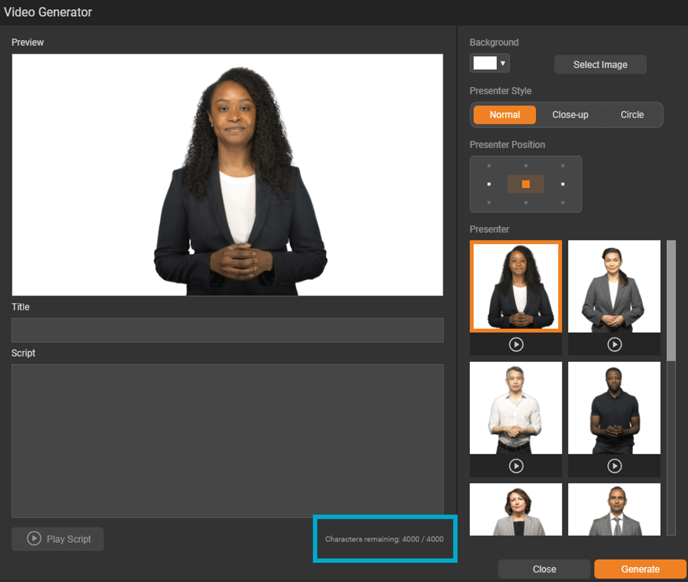Set presenter position to middle left
The height and width of the screenshot is (582, 688).
tap(489, 184)
